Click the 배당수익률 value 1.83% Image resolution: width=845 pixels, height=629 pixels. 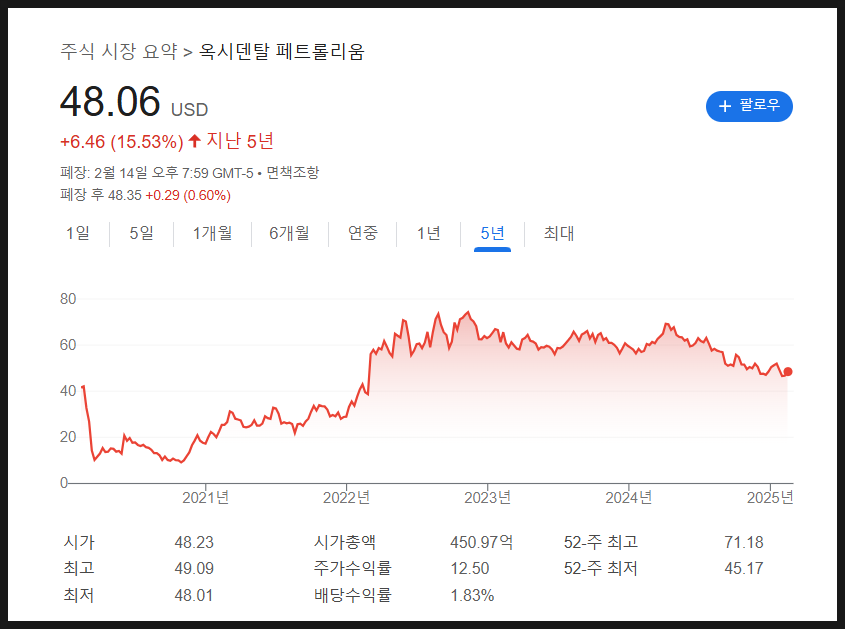[x=472, y=596]
